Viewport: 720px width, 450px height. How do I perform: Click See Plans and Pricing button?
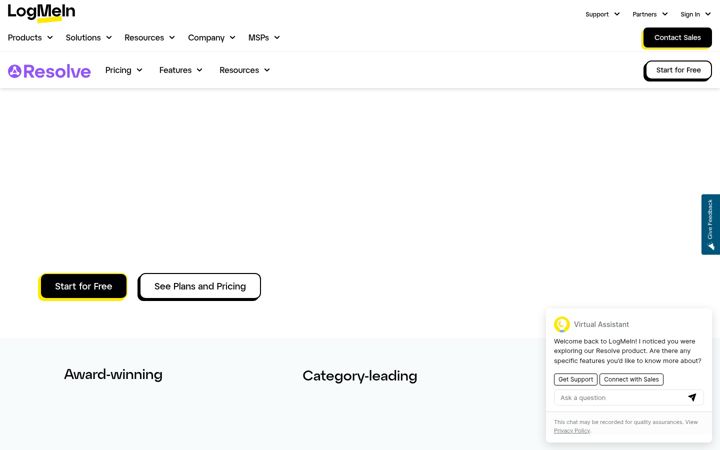coord(200,287)
